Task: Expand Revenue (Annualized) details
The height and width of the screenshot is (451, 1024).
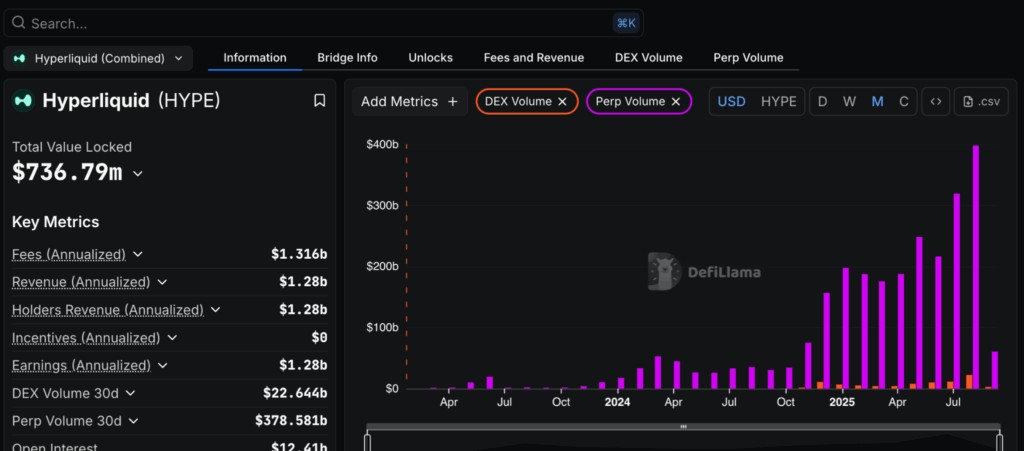Action: pyautogui.click(x=162, y=282)
